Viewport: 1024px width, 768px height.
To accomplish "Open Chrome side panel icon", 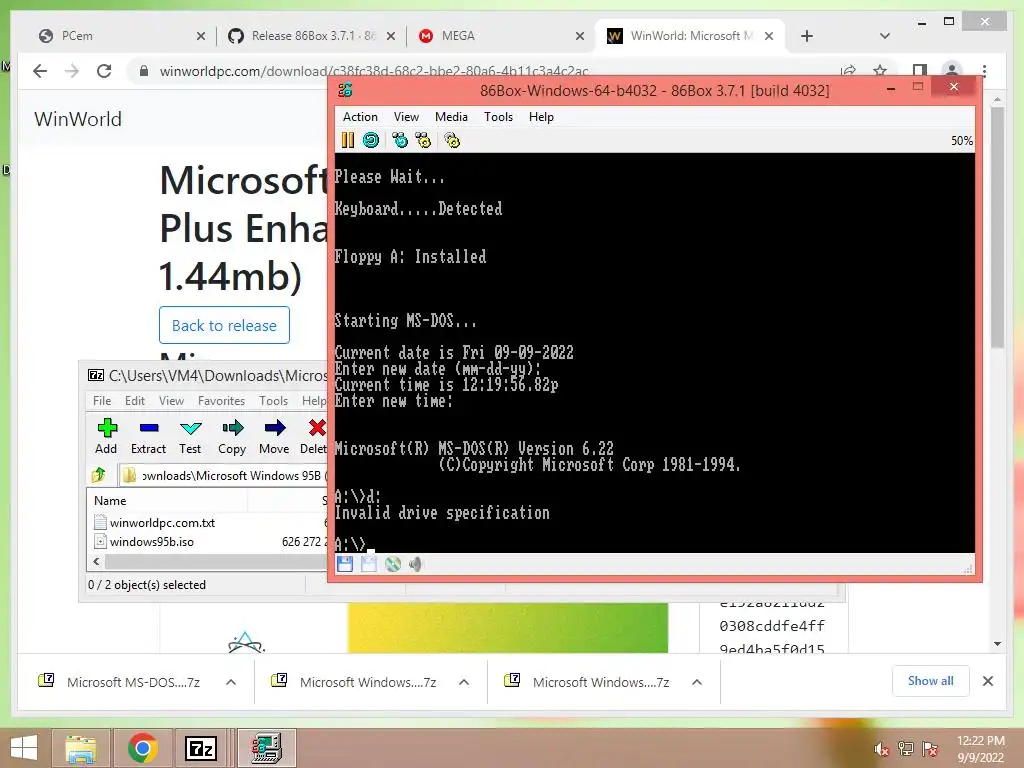I will click(x=920, y=71).
